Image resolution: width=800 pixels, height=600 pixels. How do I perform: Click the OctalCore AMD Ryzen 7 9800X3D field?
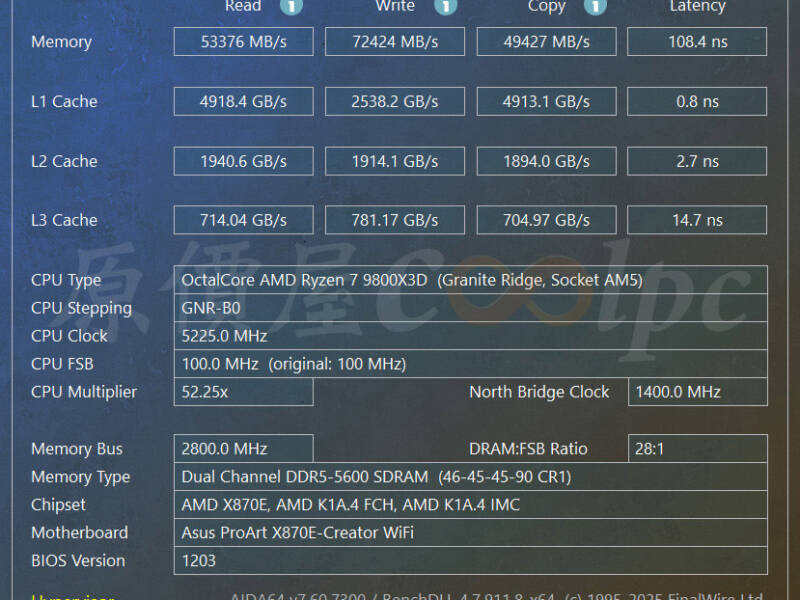pos(470,280)
